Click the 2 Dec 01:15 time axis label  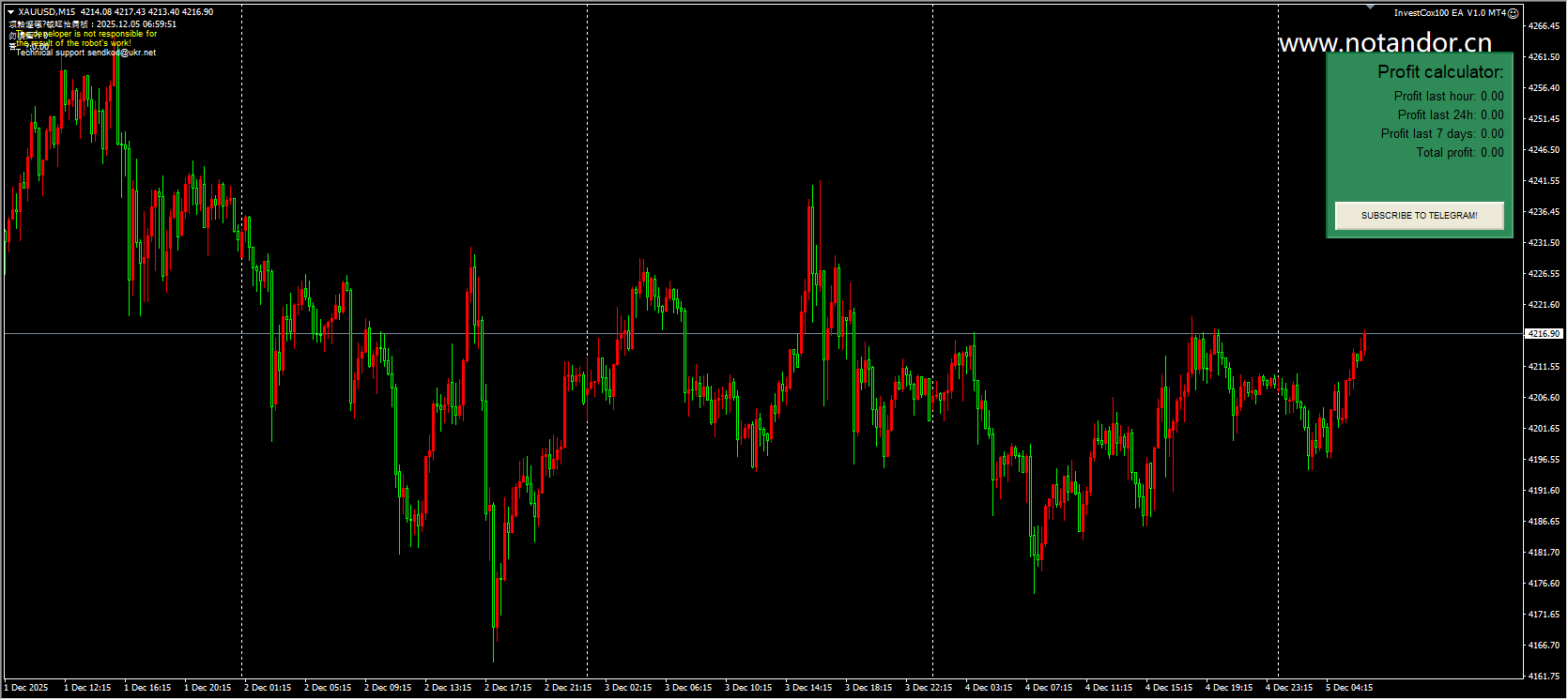268,688
